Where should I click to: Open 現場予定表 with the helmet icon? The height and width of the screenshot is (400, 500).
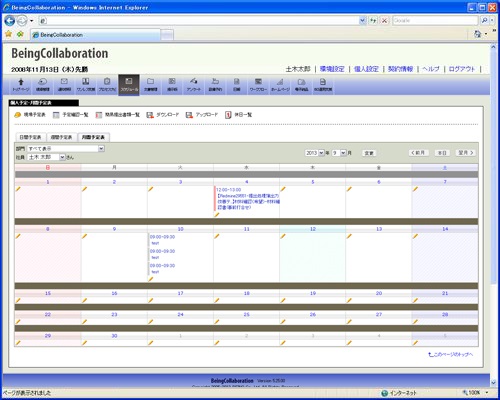point(30,115)
